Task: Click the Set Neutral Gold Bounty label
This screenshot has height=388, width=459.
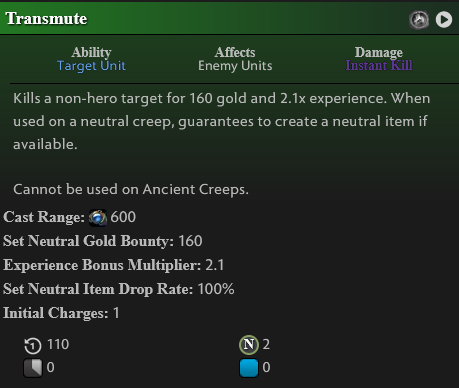Action: coord(88,241)
